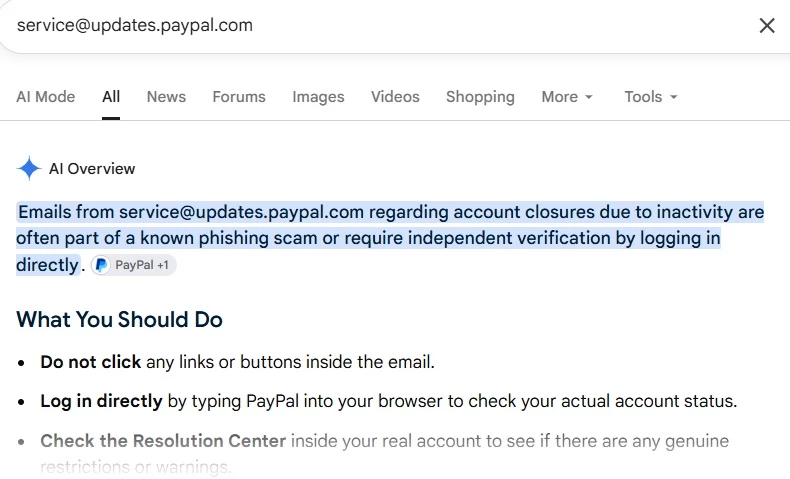Select the All results tab
This screenshot has width=790, height=479.
111,97
